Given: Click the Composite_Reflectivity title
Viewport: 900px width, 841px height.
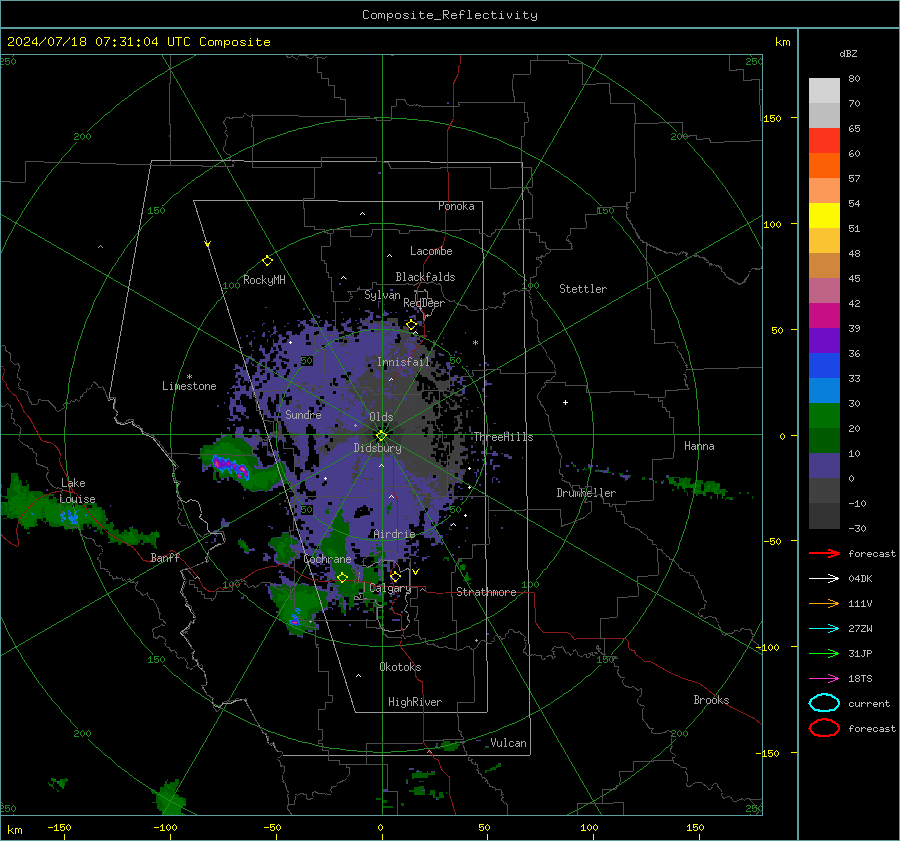Looking at the screenshot, I should [450, 15].
